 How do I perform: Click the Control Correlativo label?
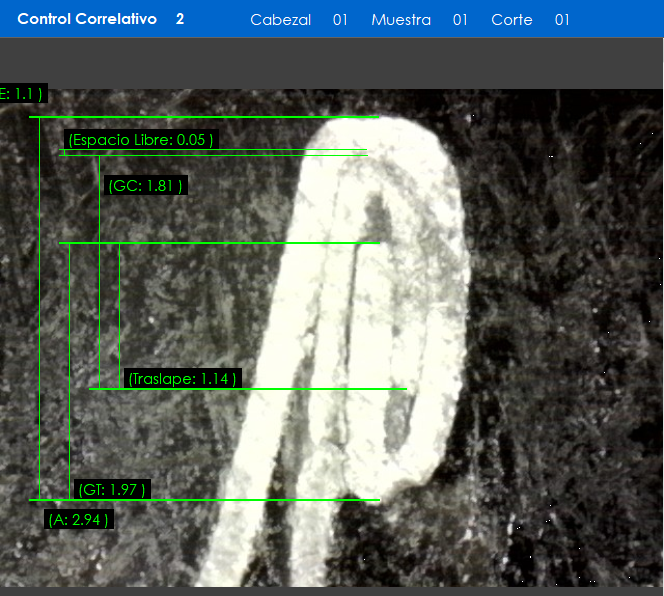point(87,19)
